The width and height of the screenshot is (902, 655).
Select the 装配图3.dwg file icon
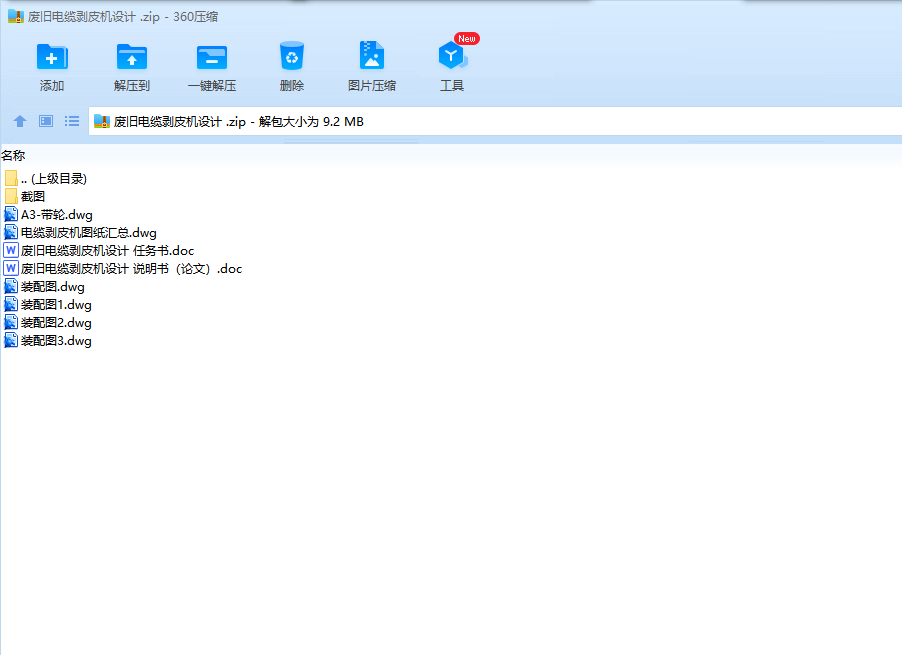tap(11, 340)
